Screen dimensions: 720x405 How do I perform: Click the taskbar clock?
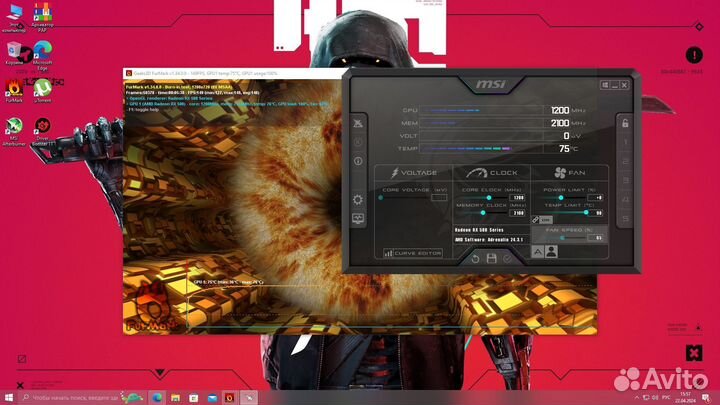[x=685, y=398]
